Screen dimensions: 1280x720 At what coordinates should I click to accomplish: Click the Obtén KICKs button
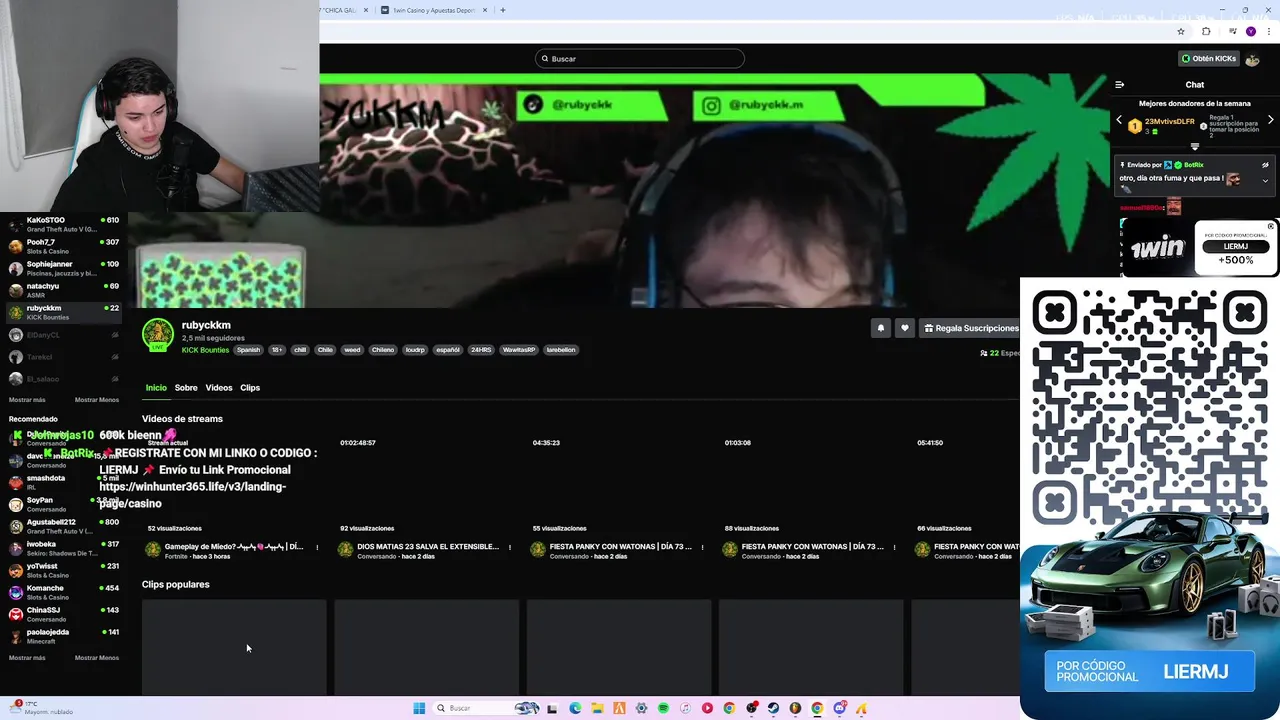click(1208, 59)
